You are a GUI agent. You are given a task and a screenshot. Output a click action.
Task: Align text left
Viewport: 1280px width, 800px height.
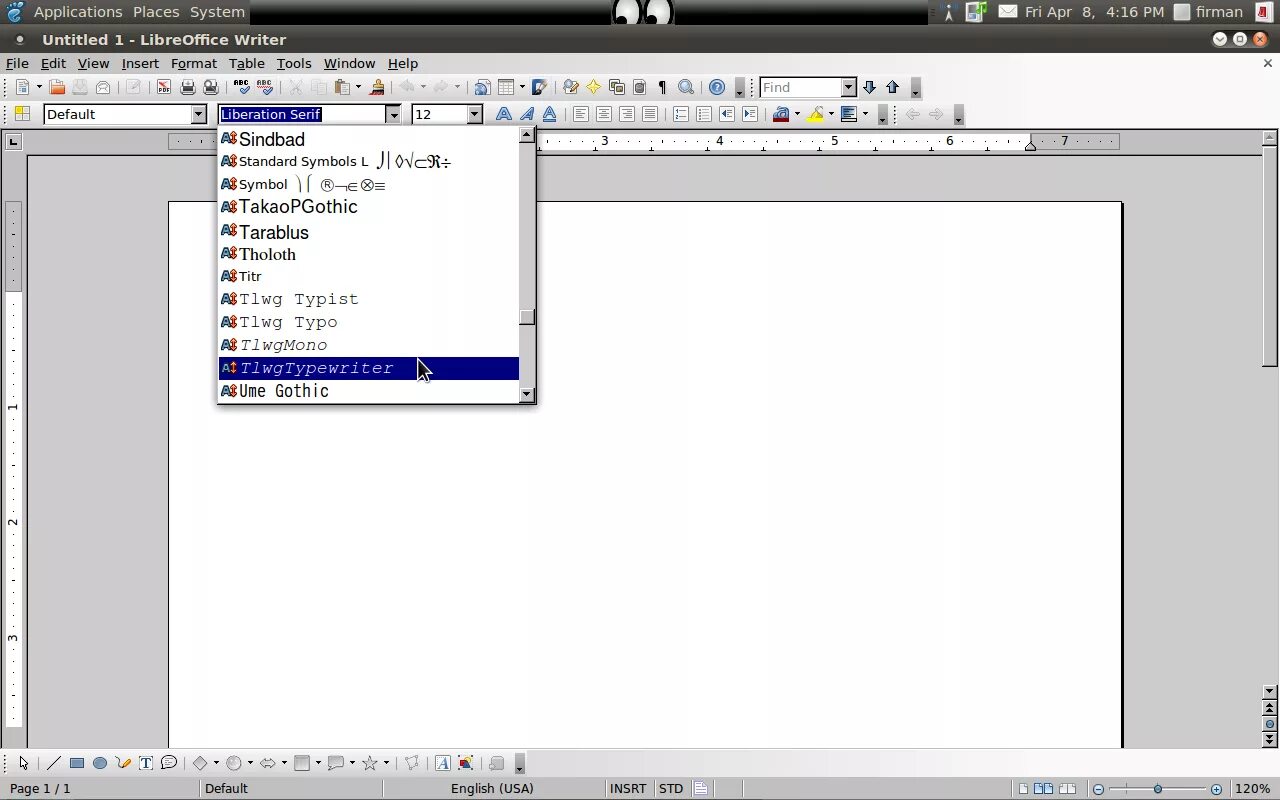[581, 114]
